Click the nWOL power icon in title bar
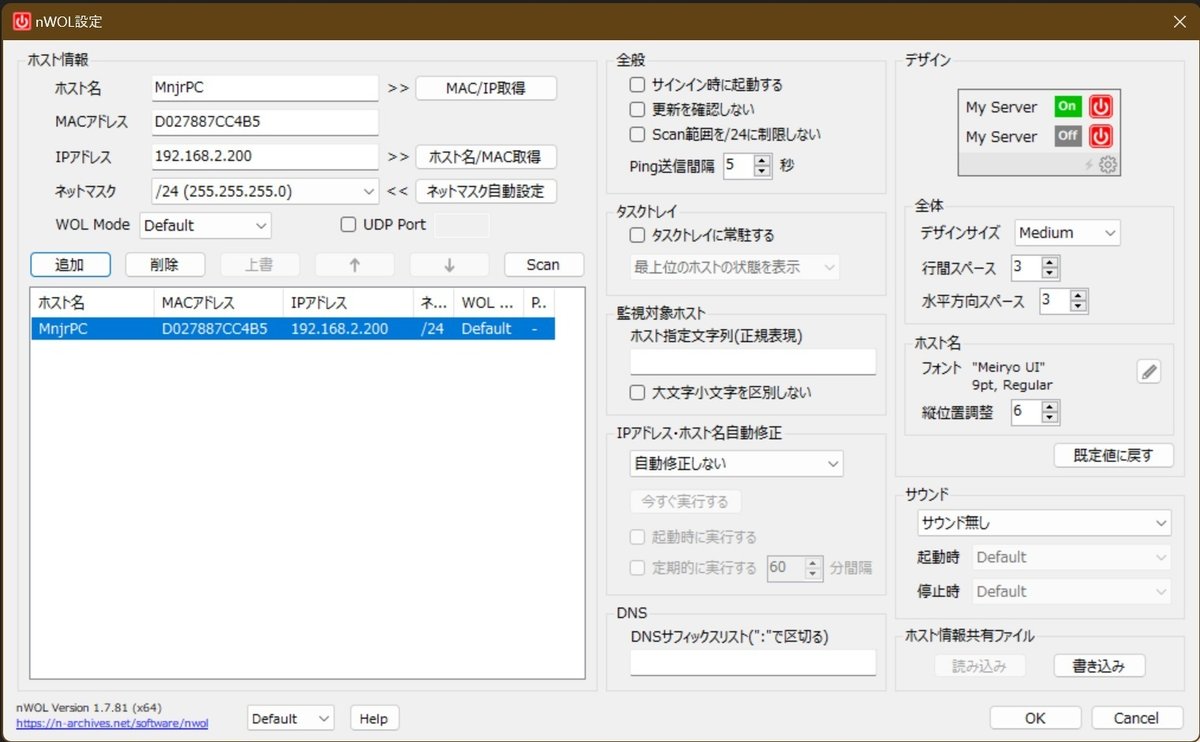Viewport: 1200px width, 742px height. (x=22, y=21)
